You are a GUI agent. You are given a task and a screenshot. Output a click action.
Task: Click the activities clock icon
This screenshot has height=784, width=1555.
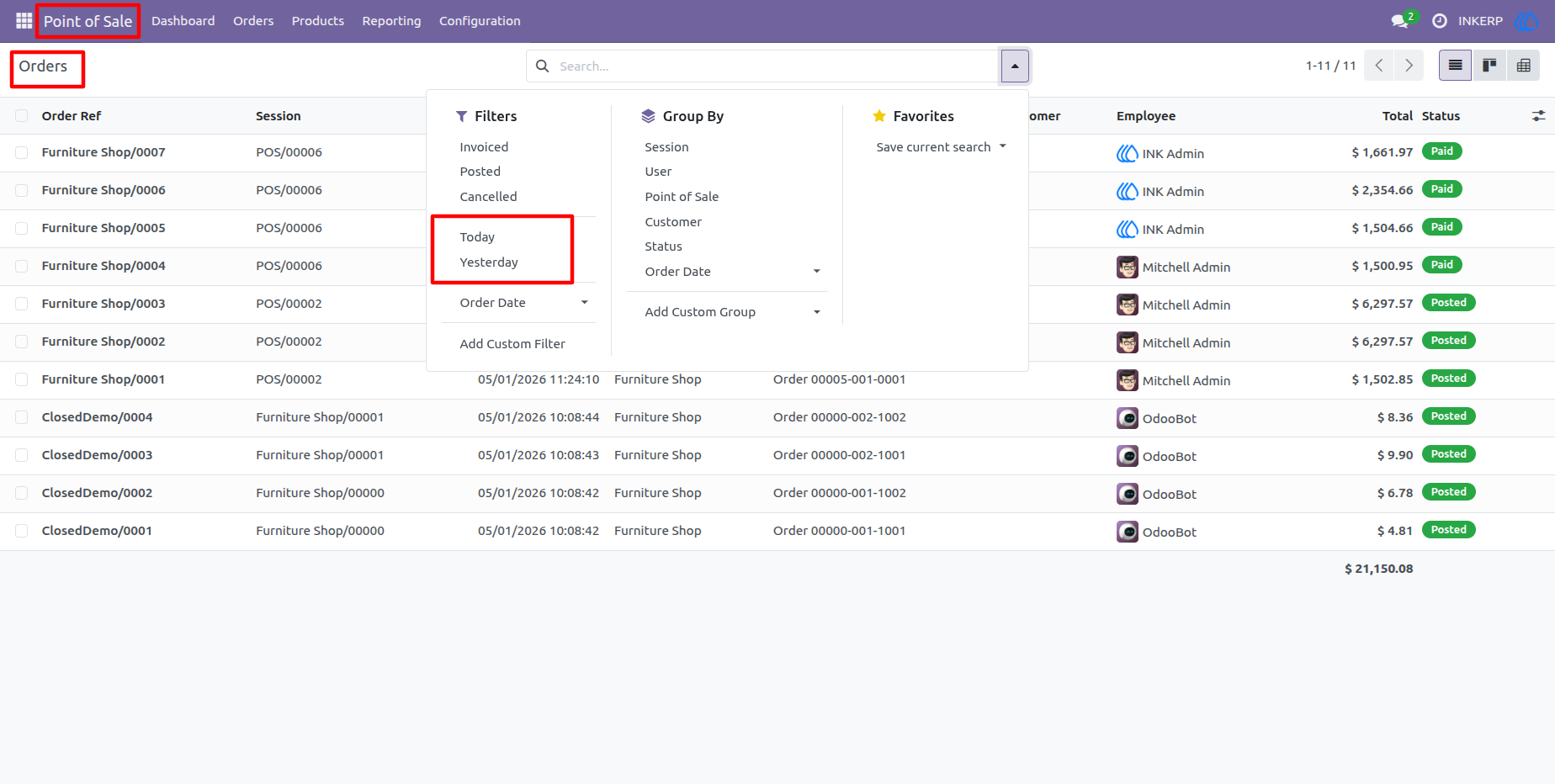coord(1440,21)
